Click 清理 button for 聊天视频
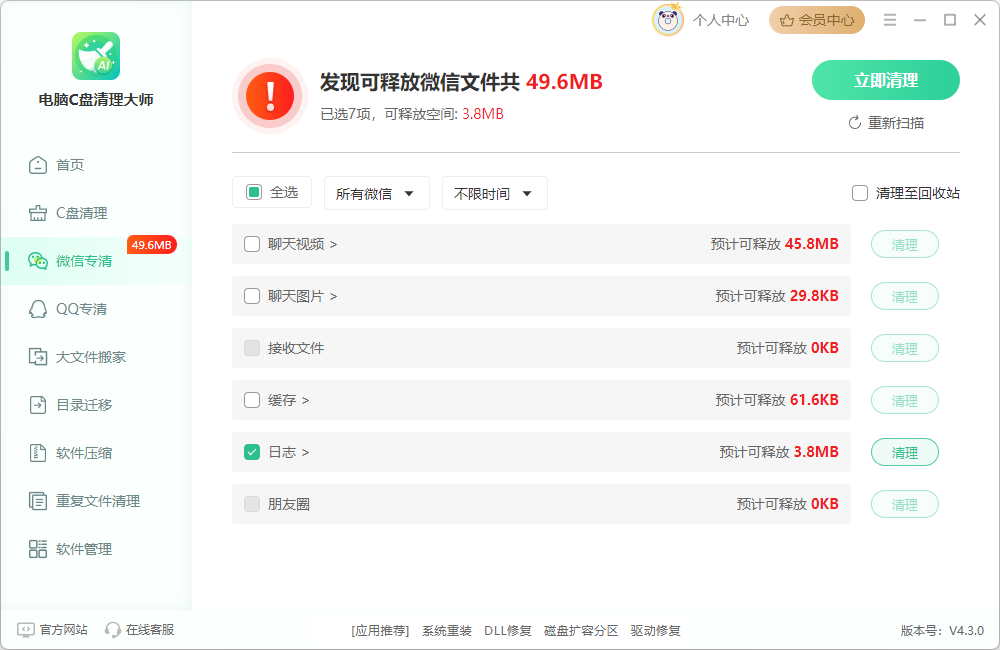Viewport: 1000px width, 650px height. [905, 244]
